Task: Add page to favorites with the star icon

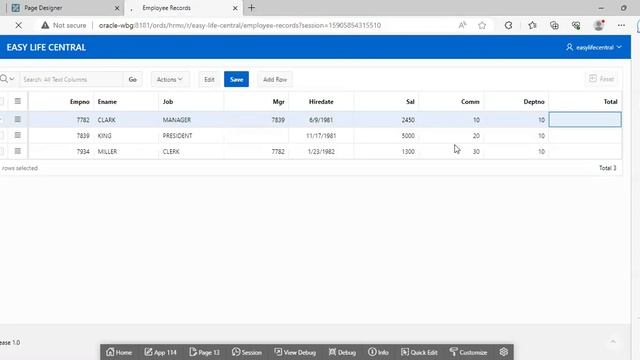Action: (482, 25)
